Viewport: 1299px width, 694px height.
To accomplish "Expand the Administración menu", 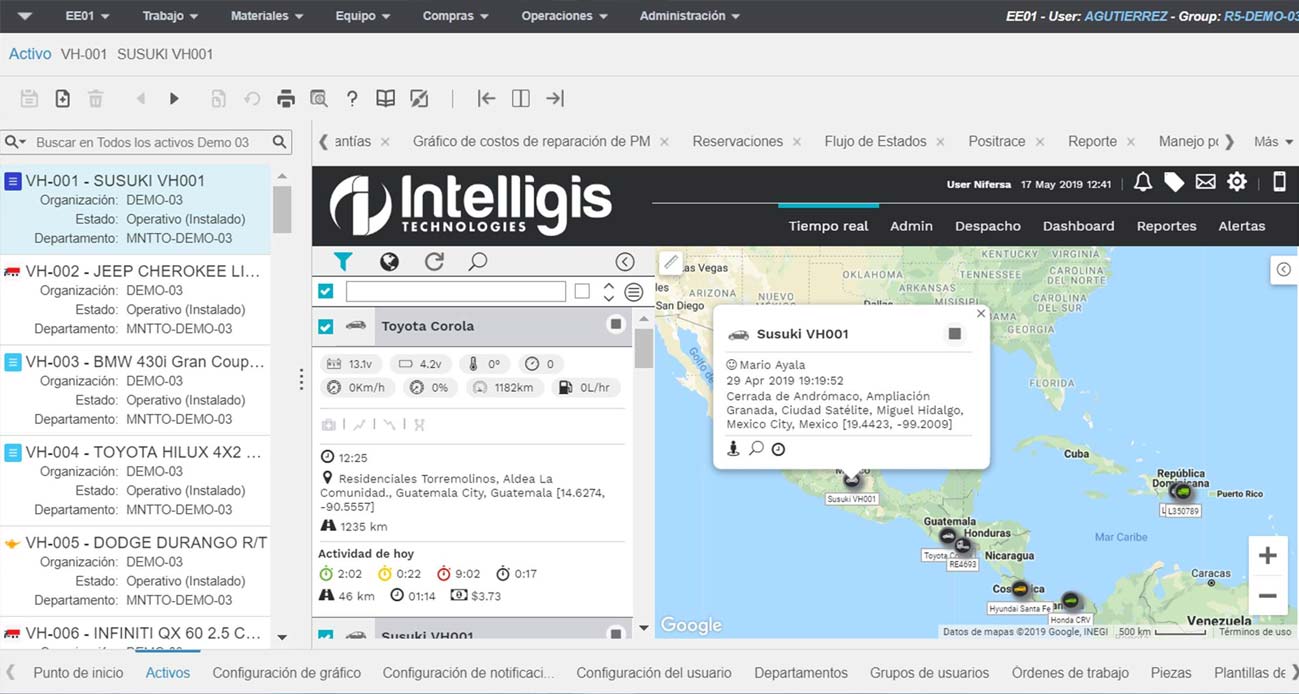I will tap(690, 16).
